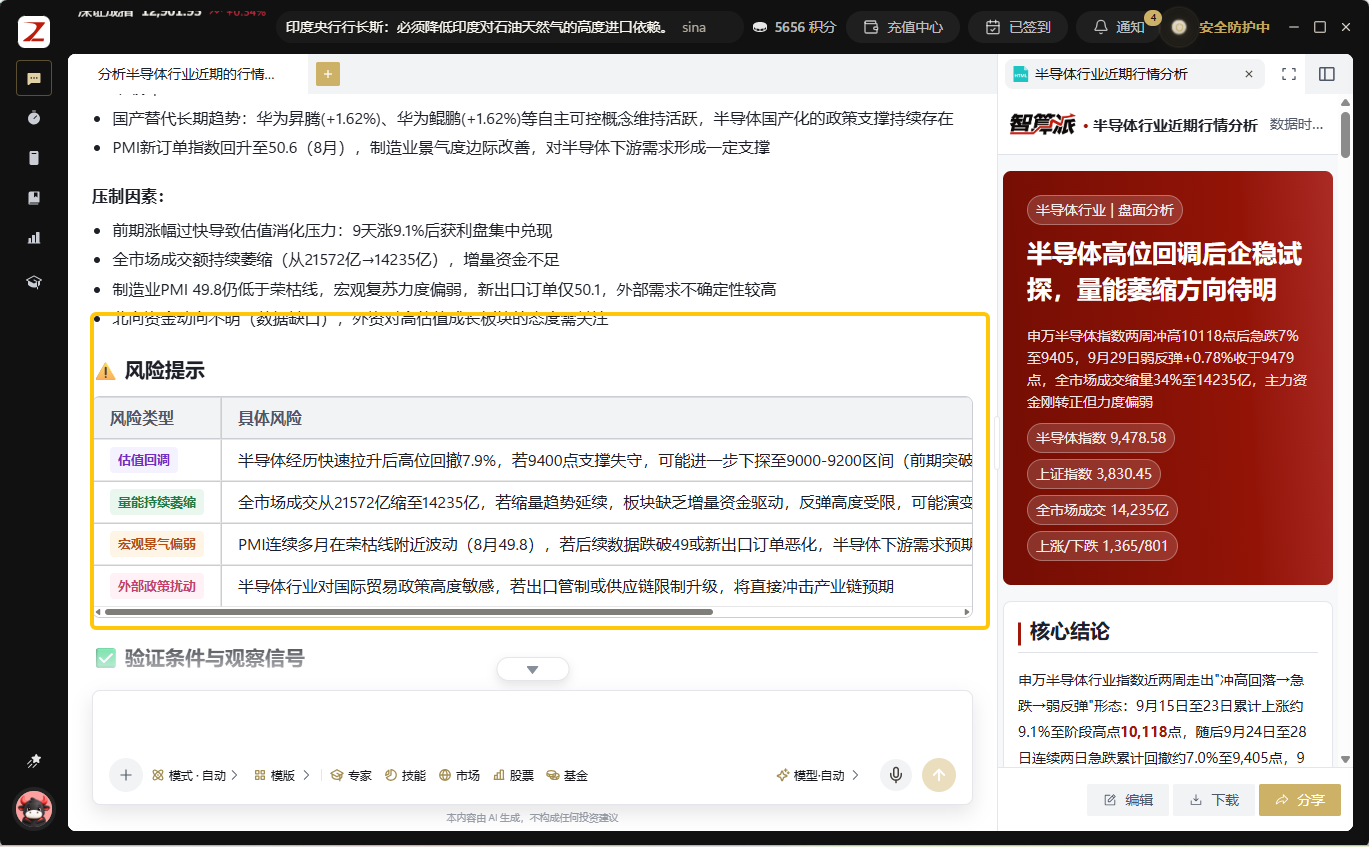The height and width of the screenshot is (847, 1369).
Task: Click the risk table horizontal scrollbar
Action: pyautogui.click(x=409, y=611)
